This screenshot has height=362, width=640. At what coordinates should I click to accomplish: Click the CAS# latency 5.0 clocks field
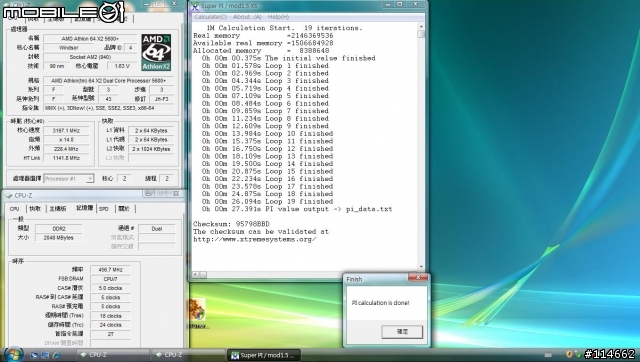[111, 288]
